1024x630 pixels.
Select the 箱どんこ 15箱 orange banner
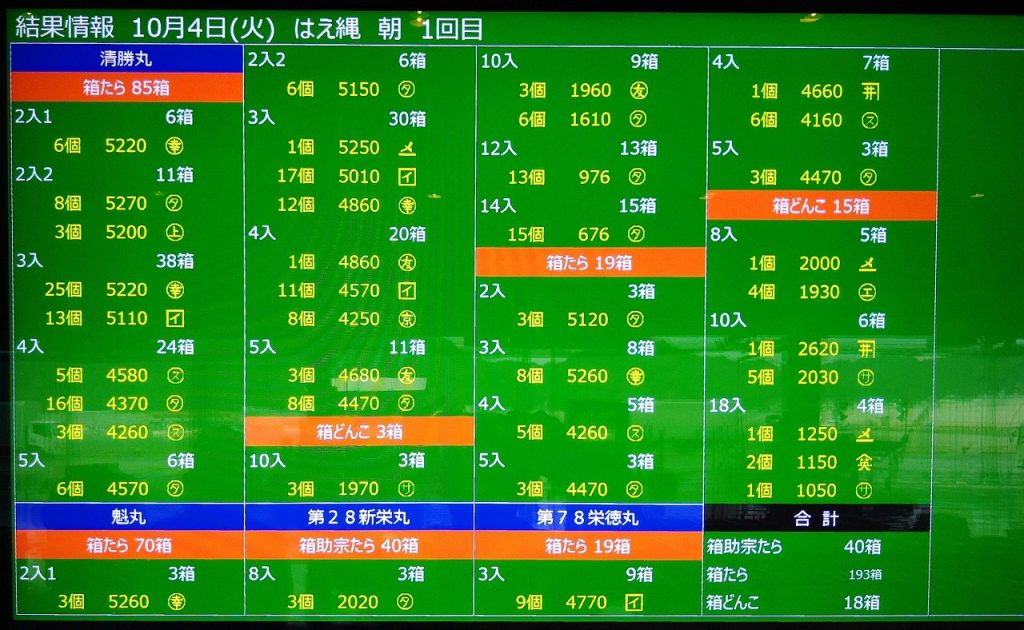click(x=821, y=206)
